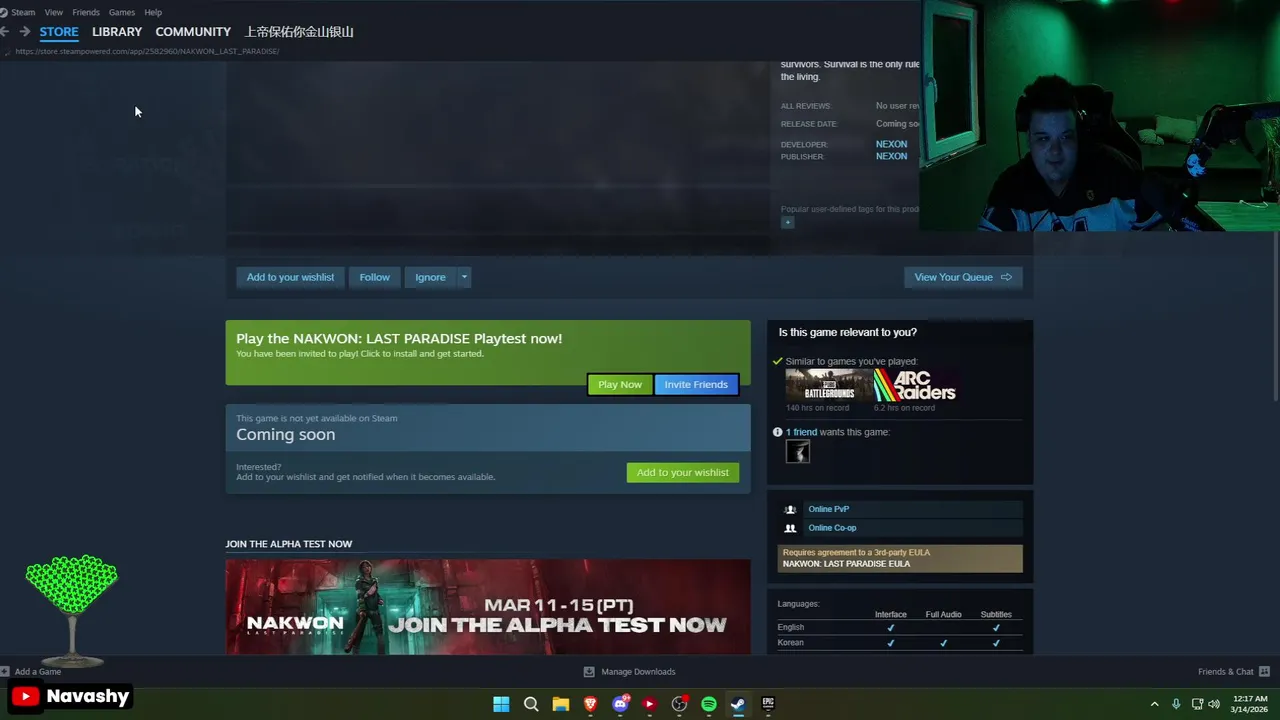
Task: Click the Online Co-op feature link
Action: pyautogui.click(x=832, y=528)
